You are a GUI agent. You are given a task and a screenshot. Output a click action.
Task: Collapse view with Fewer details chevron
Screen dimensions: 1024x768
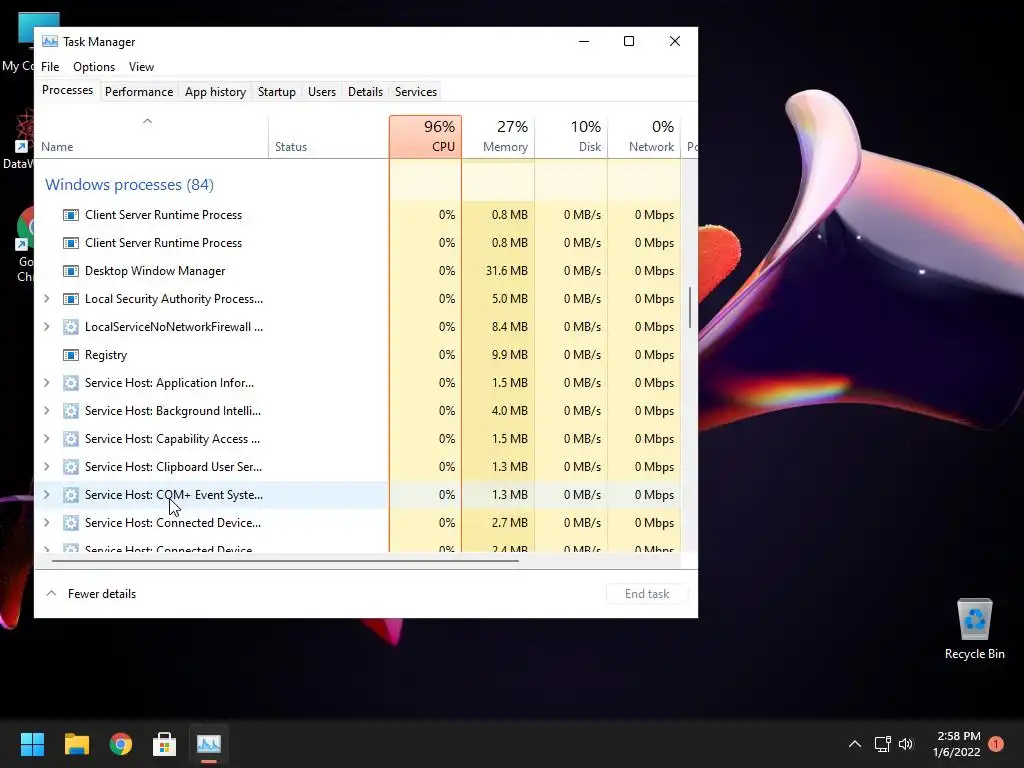click(x=51, y=594)
